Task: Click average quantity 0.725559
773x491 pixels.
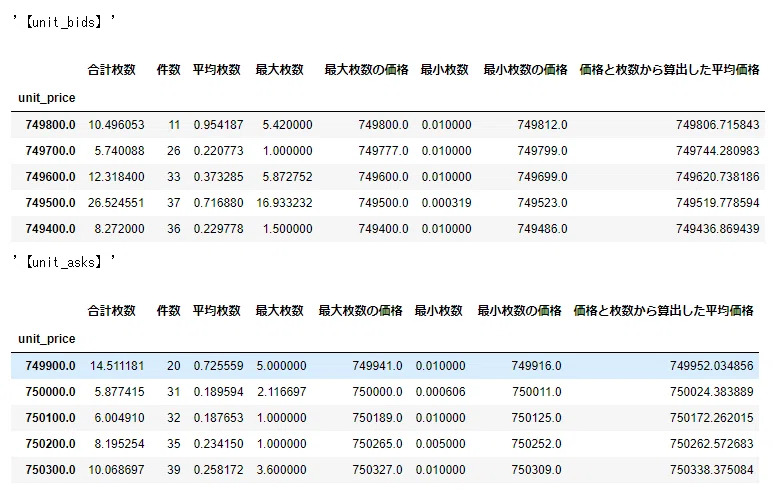Action: point(218,366)
